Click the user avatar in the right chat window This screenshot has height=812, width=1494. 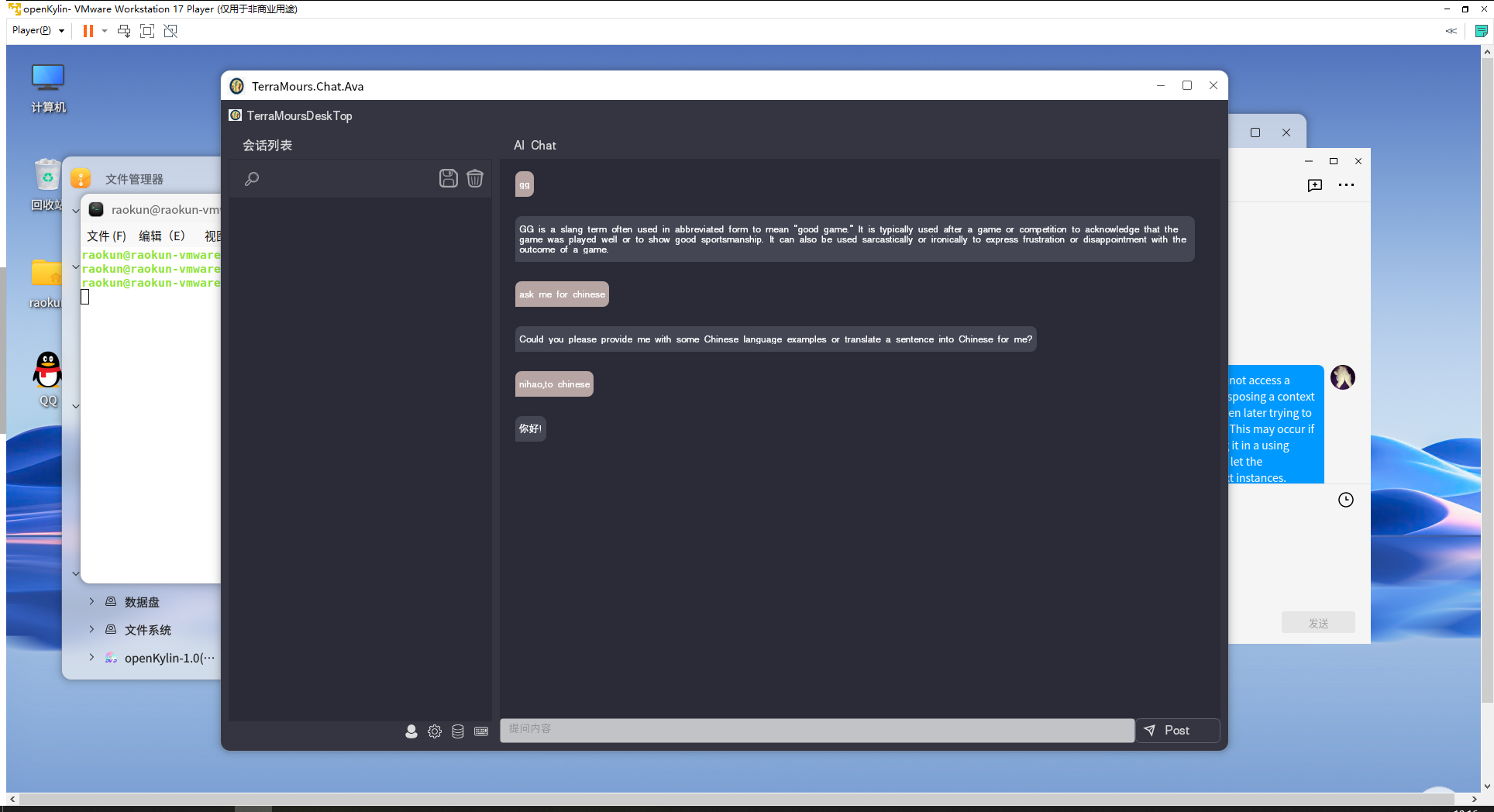tap(1343, 377)
